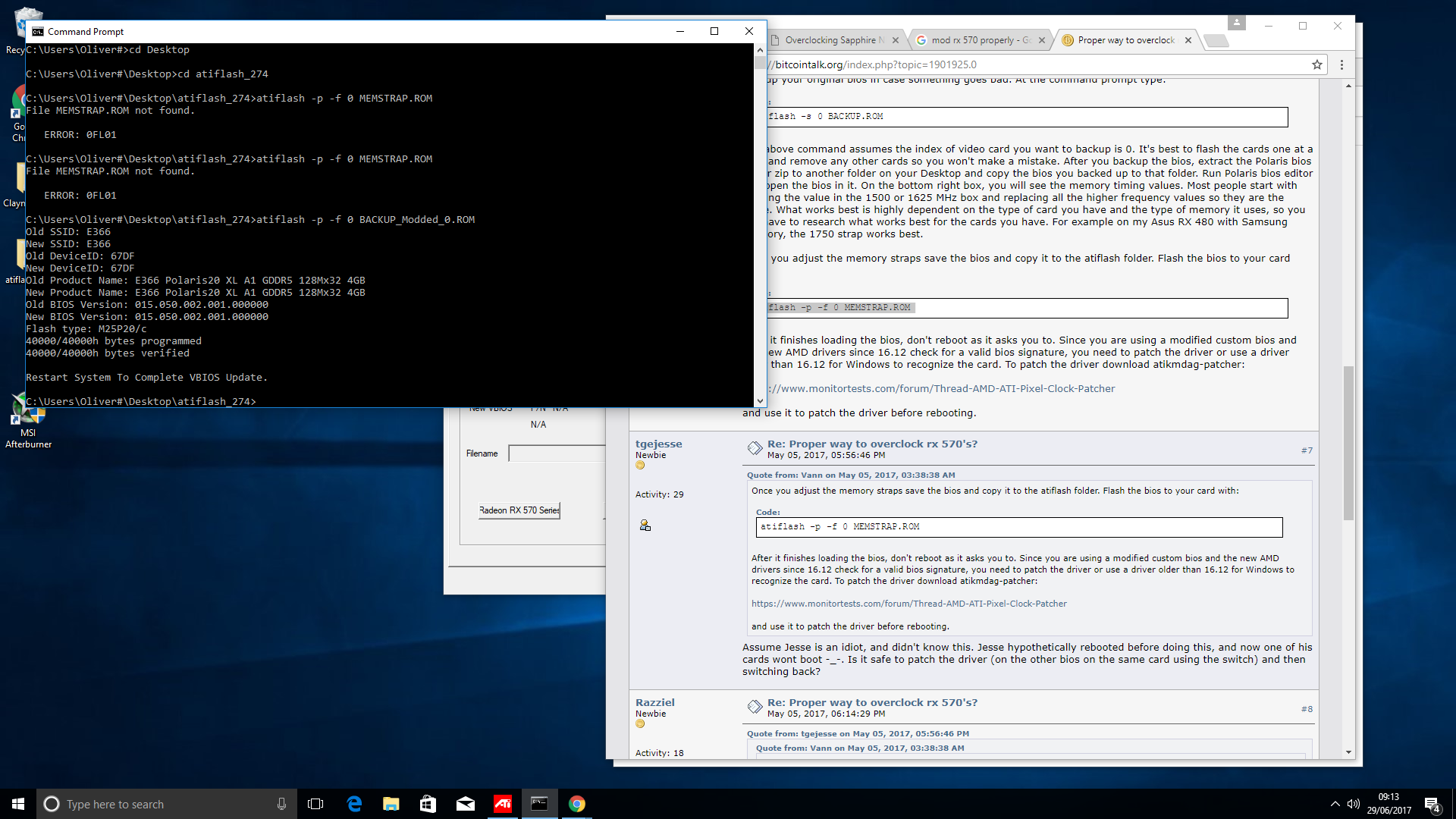Open Mail app from taskbar
This screenshot has width=1456, height=819.
[x=465, y=804]
